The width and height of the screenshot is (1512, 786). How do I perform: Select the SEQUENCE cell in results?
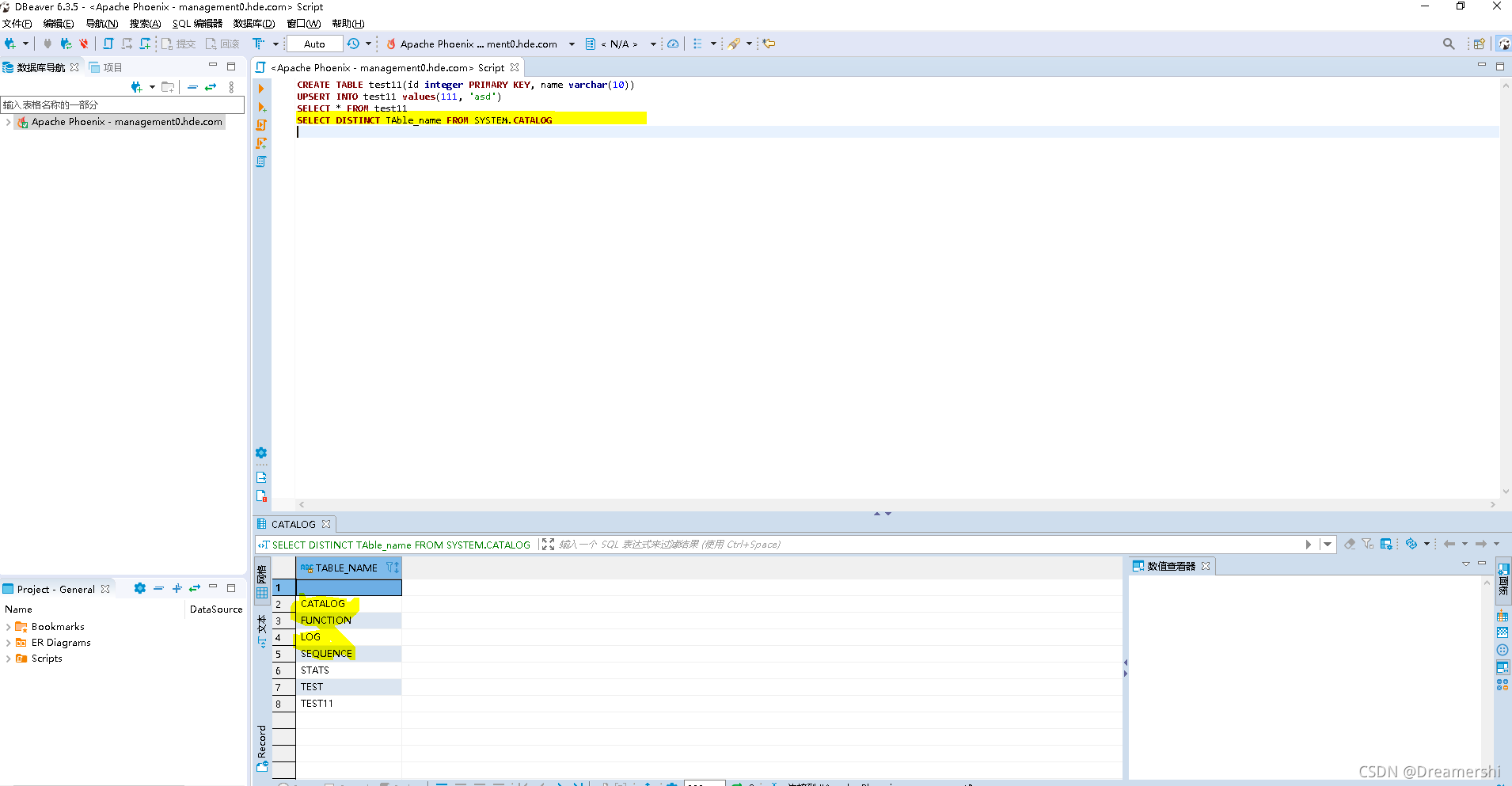(349, 654)
